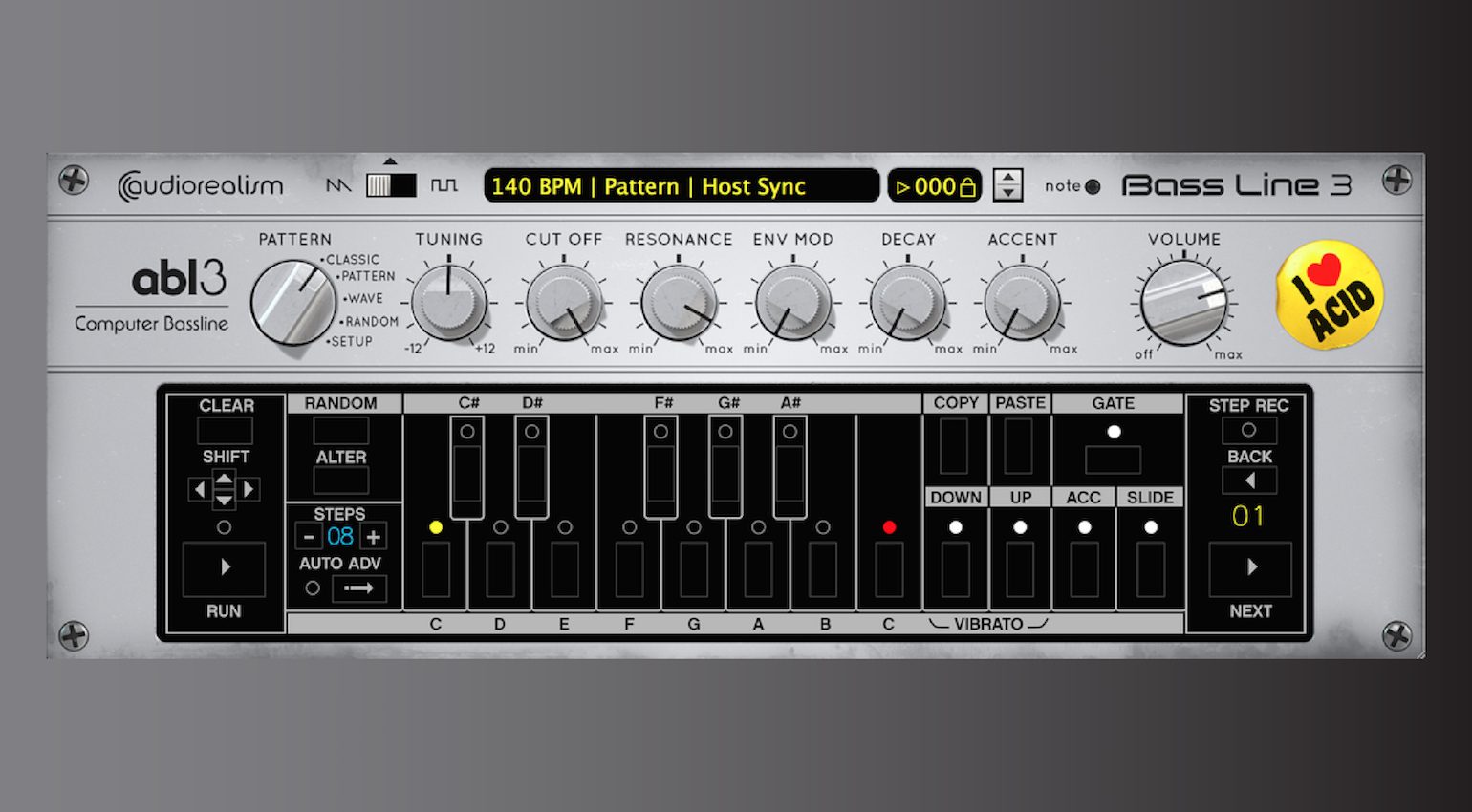Viewport: 1472px width, 812px height.
Task: Select the CLASSIC pattern mode label
Action: [x=353, y=259]
